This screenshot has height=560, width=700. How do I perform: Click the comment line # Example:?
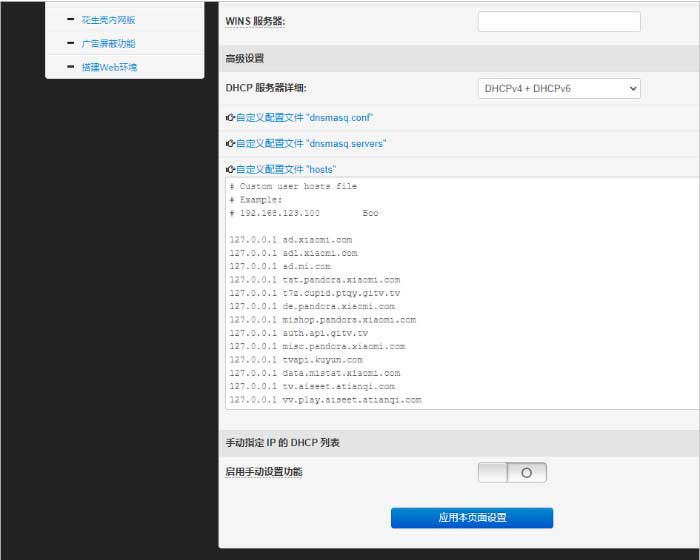point(256,200)
